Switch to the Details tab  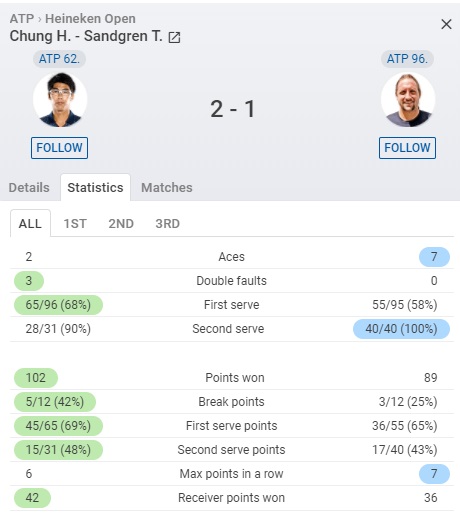pos(29,188)
